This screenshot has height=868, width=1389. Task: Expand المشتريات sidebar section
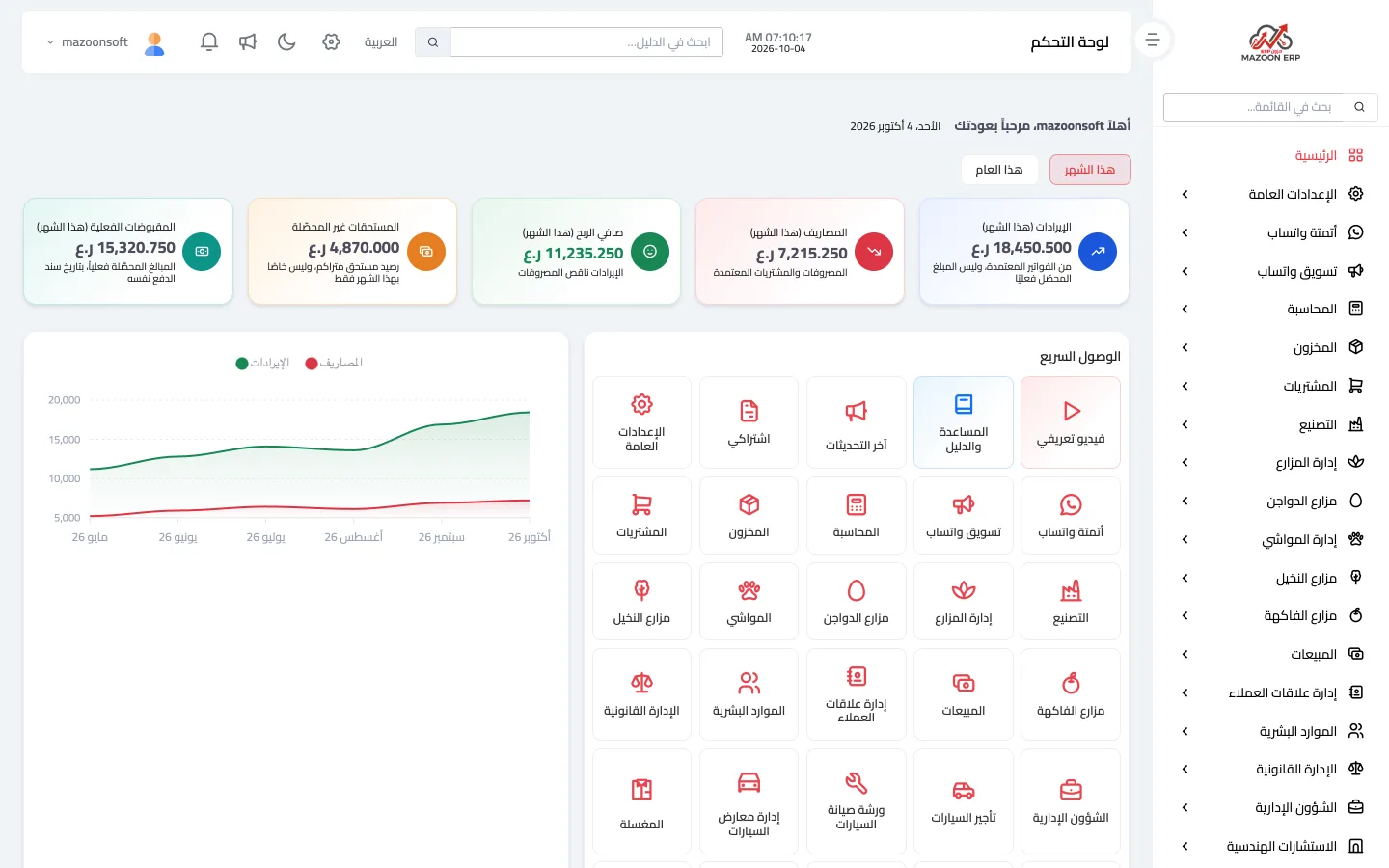pyautogui.click(x=1270, y=386)
